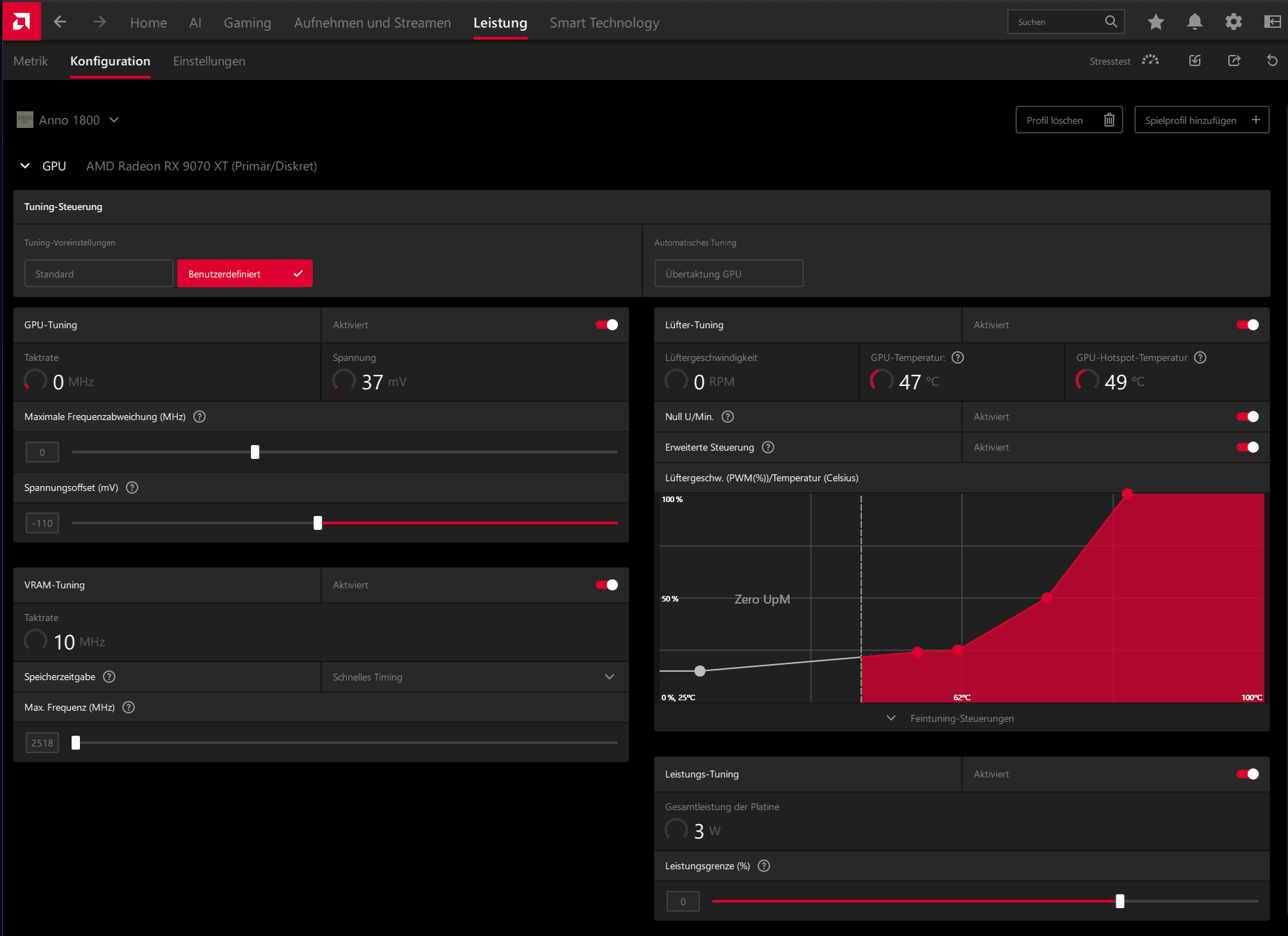Click the reset arrow icon in toolbar

[1272, 60]
